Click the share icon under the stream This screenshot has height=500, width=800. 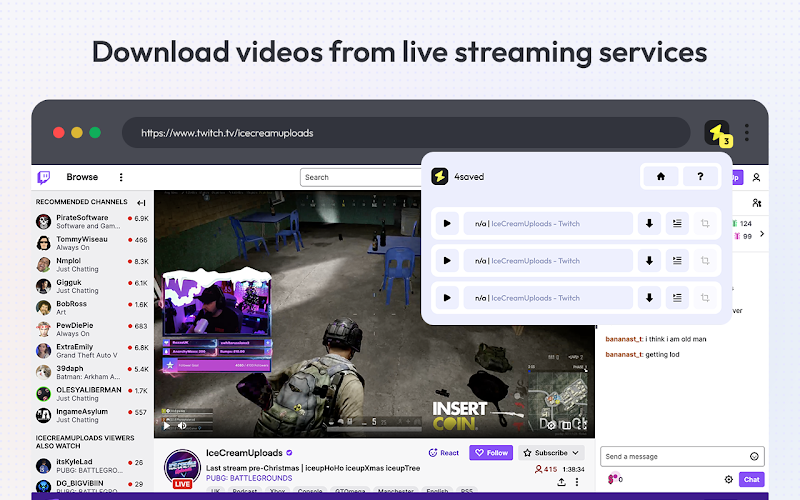[561, 482]
